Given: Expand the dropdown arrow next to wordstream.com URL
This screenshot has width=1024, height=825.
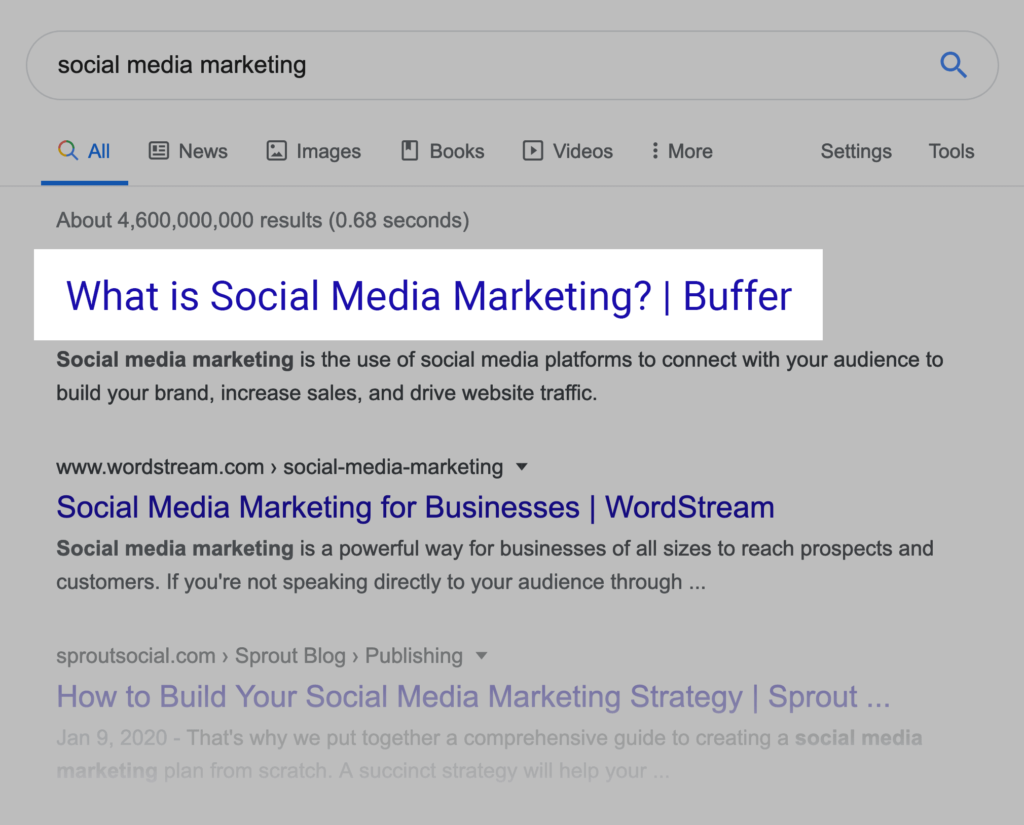Looking at the screenshot, I should click(x=521, y=467).
